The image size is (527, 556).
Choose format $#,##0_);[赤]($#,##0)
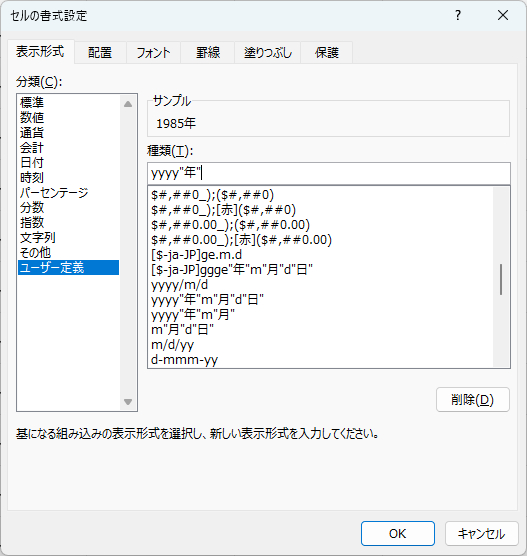pos(321,210)
